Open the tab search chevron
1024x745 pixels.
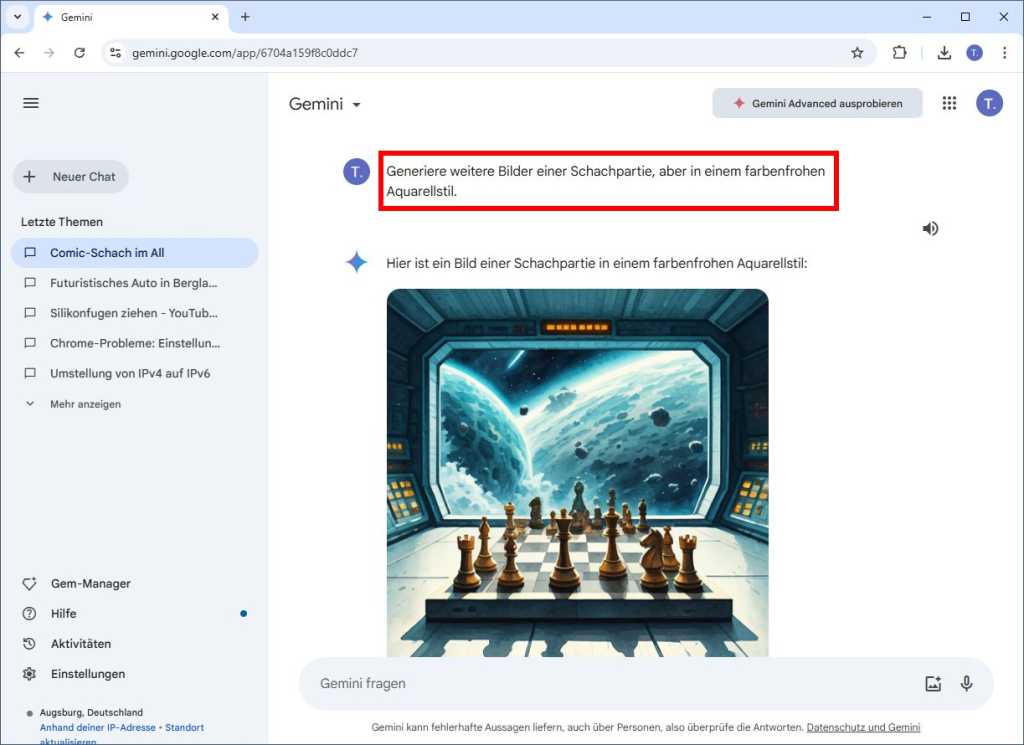(x=17, y=17)
